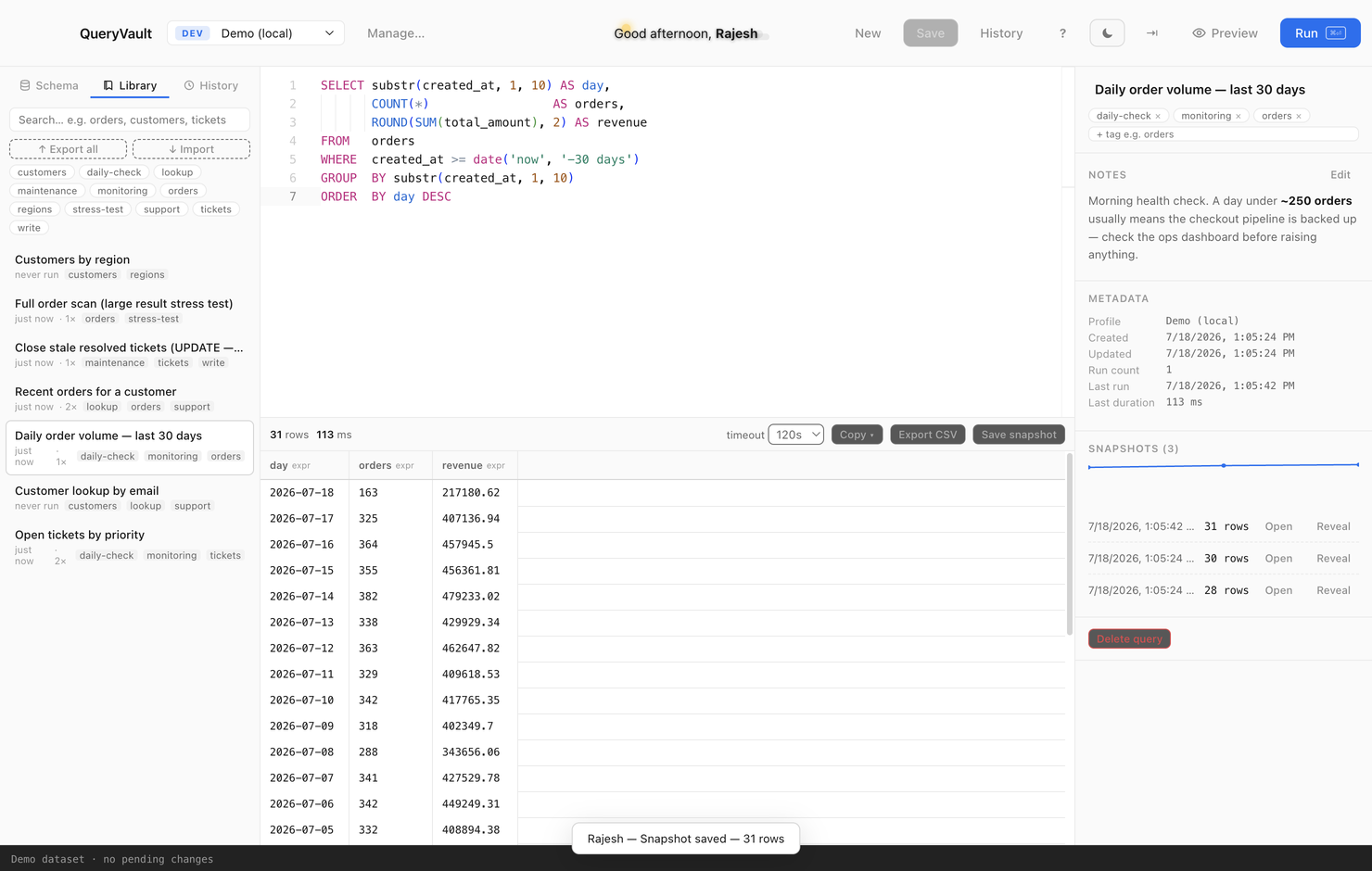The width and height of the screenshot is (1372, 871).
Task: Reveal the 28 rows snapshot
Action: pos(1333,590)
